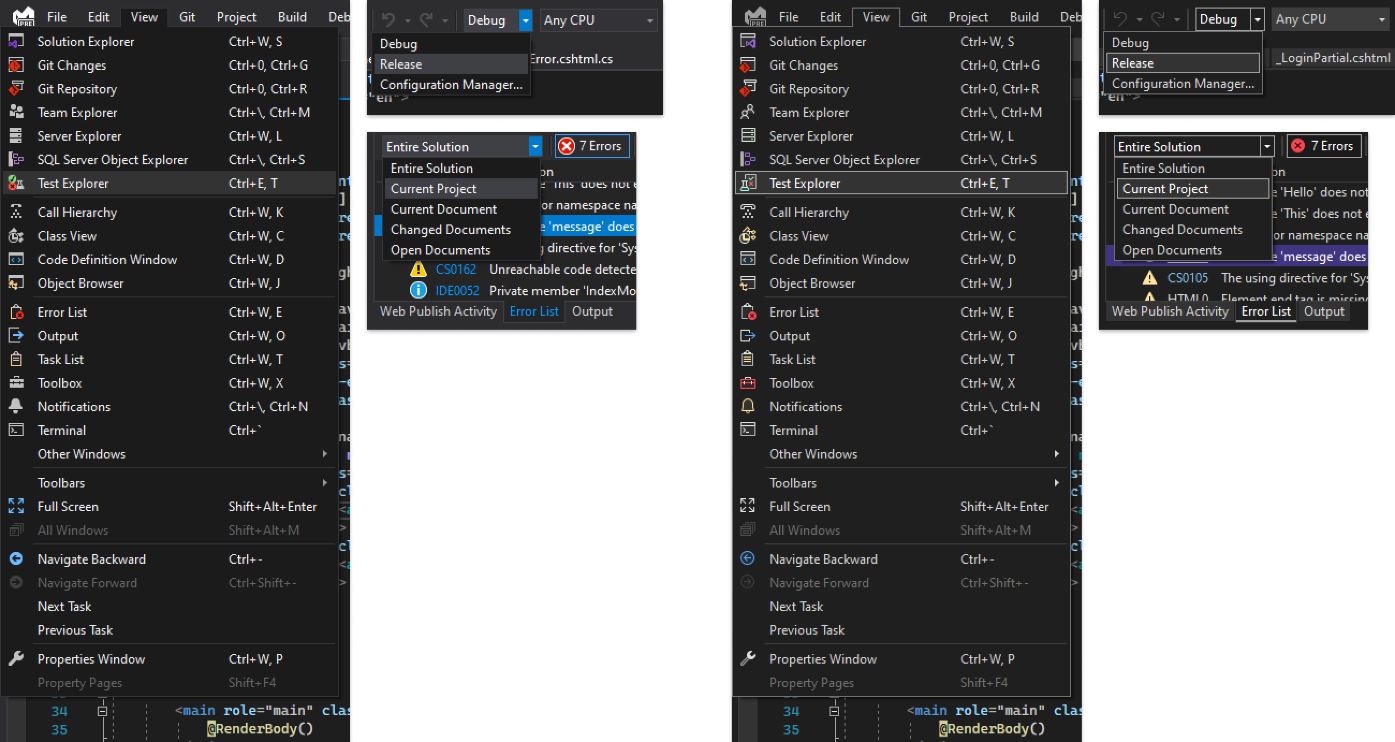Select Changed Documents in left scope list

point(461,230)
